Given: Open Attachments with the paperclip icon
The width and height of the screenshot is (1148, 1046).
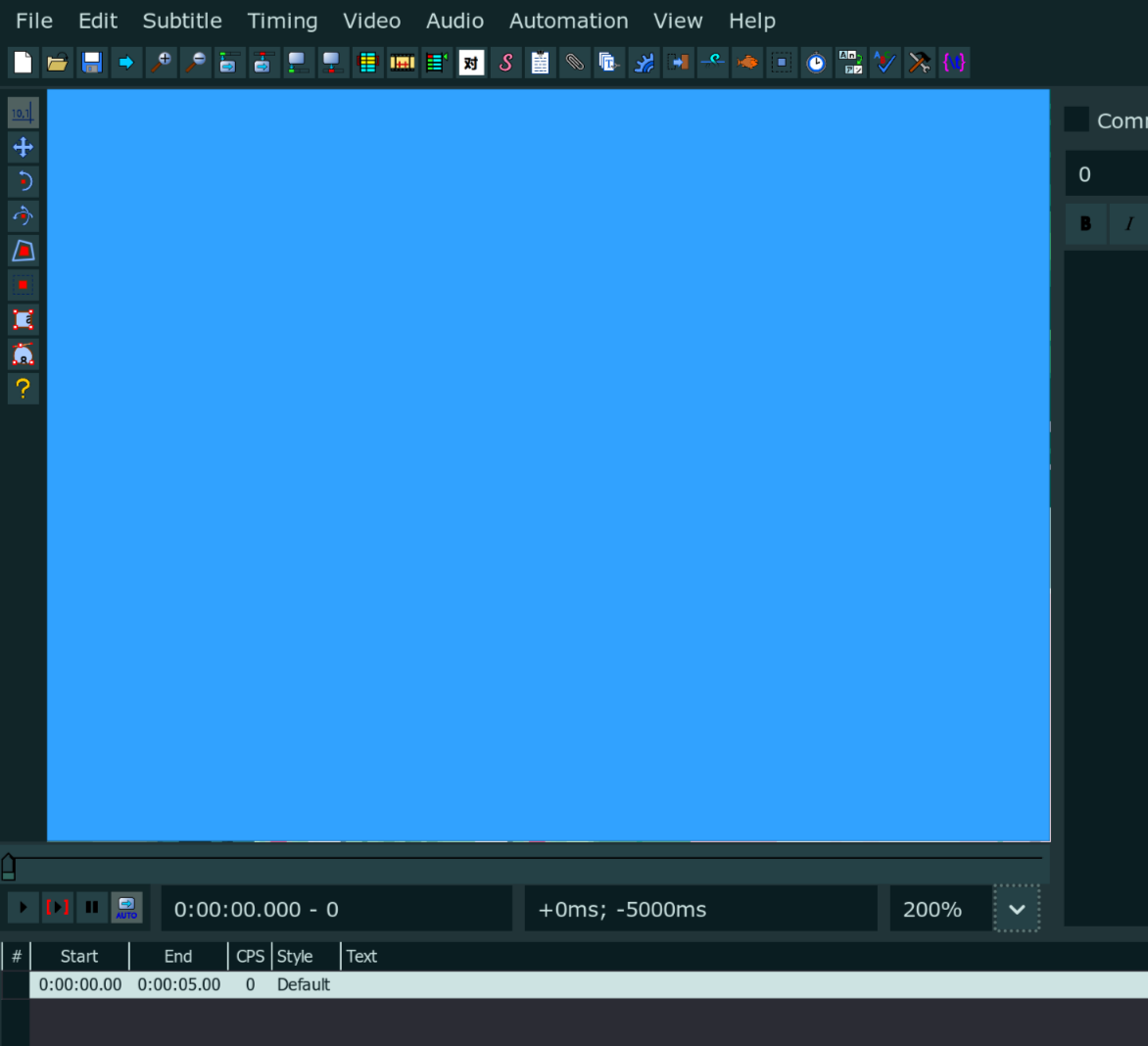Looking at the screenshot, I should tap(574, 63).
